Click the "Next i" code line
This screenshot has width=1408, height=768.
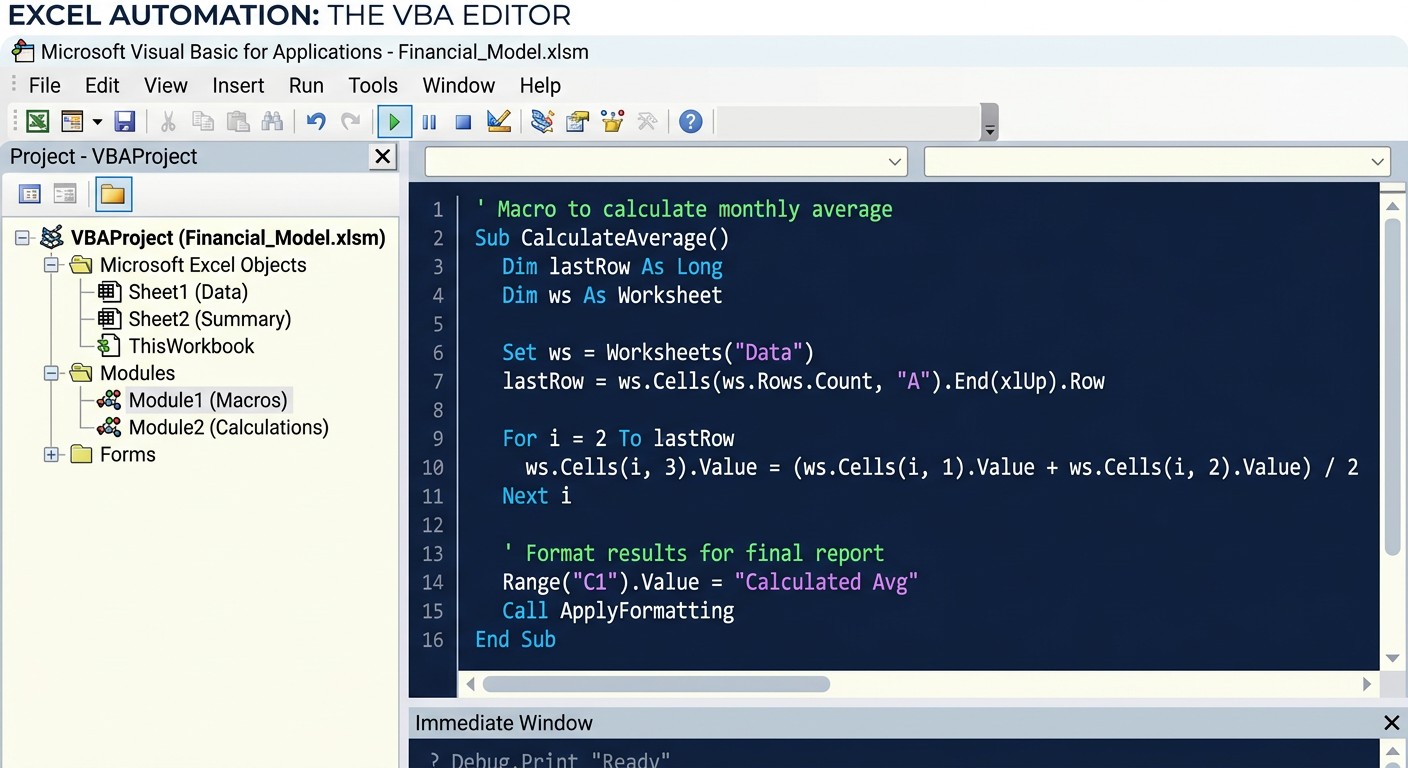coord(537,496)
